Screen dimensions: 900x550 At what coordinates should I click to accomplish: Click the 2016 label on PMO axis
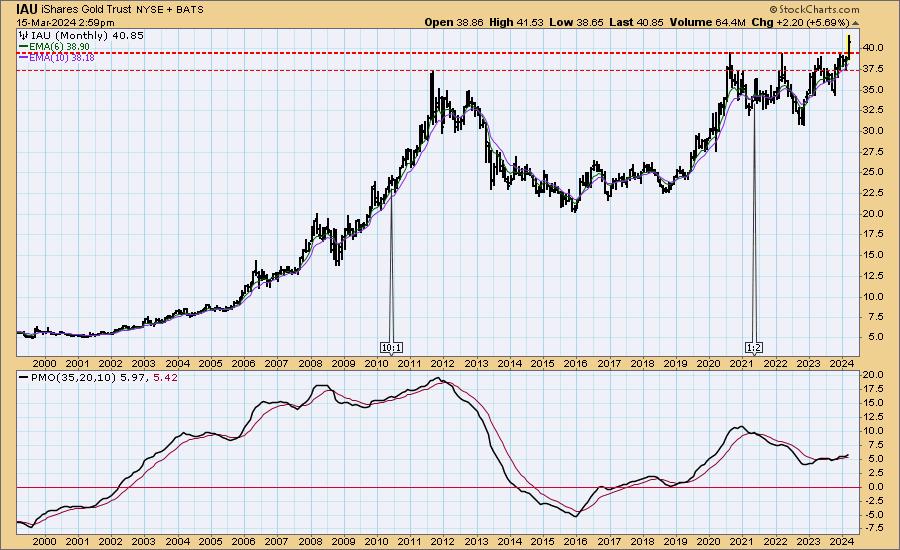coord(575,540)
